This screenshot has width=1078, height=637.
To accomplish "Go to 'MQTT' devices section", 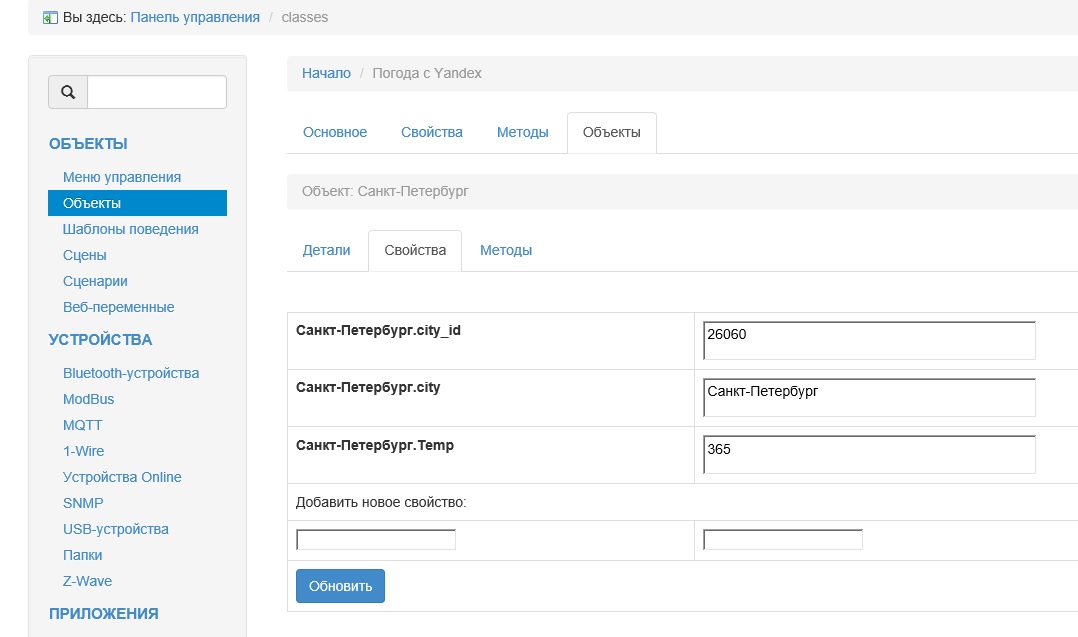I will 83,425.
